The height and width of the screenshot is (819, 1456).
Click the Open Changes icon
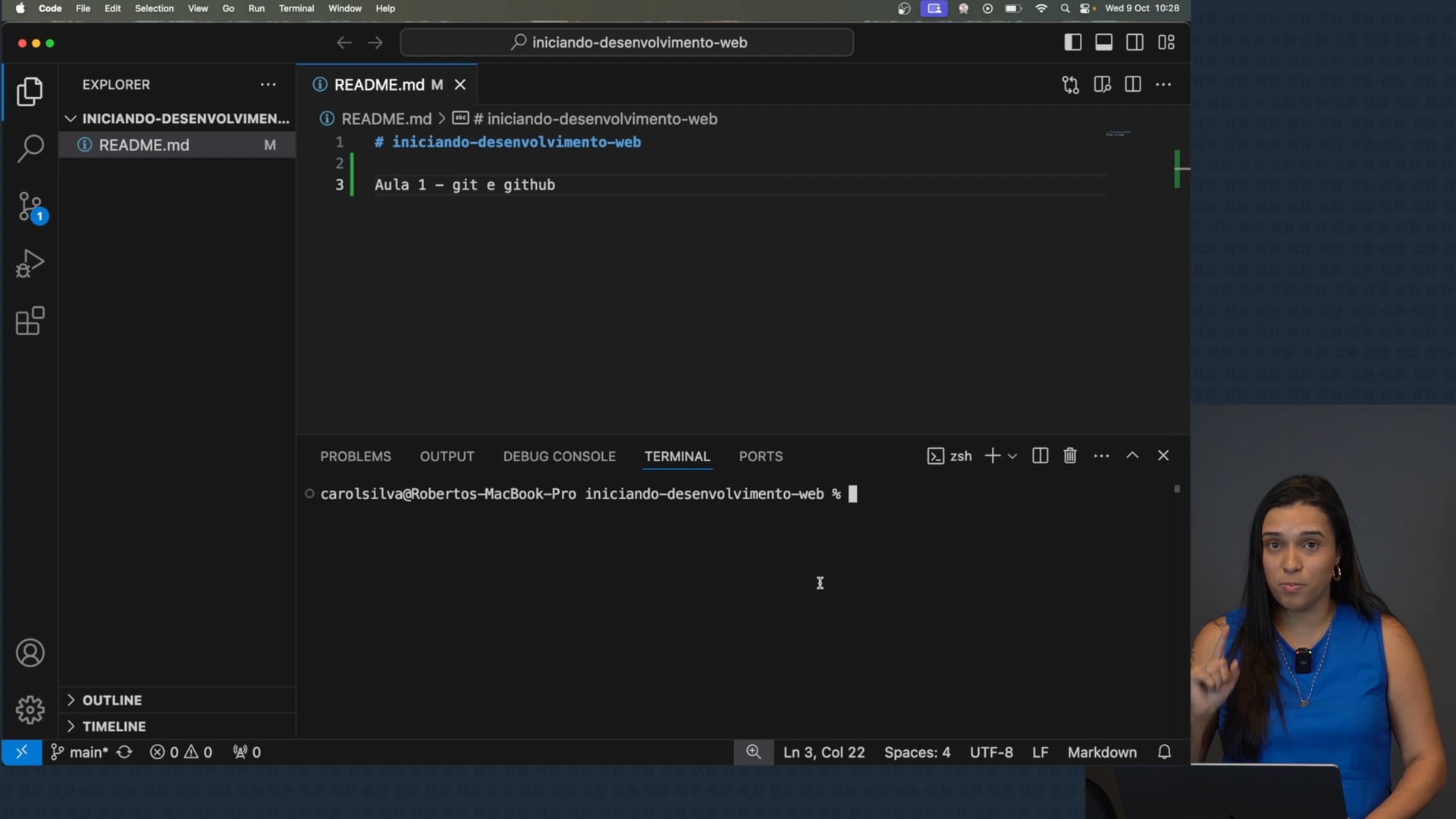point(1070,85)
